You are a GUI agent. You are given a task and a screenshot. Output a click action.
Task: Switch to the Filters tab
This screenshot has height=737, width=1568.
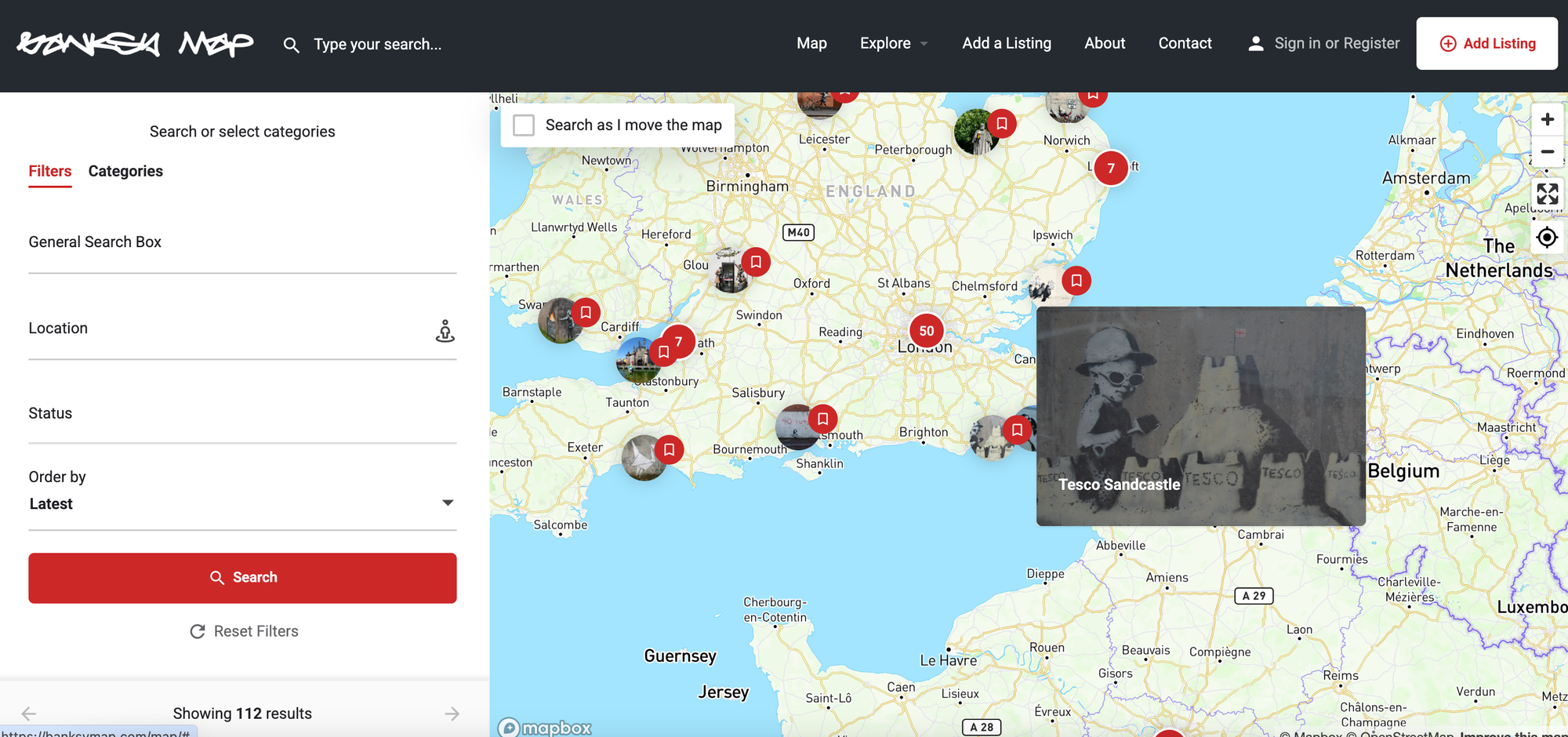pos(50,171)
